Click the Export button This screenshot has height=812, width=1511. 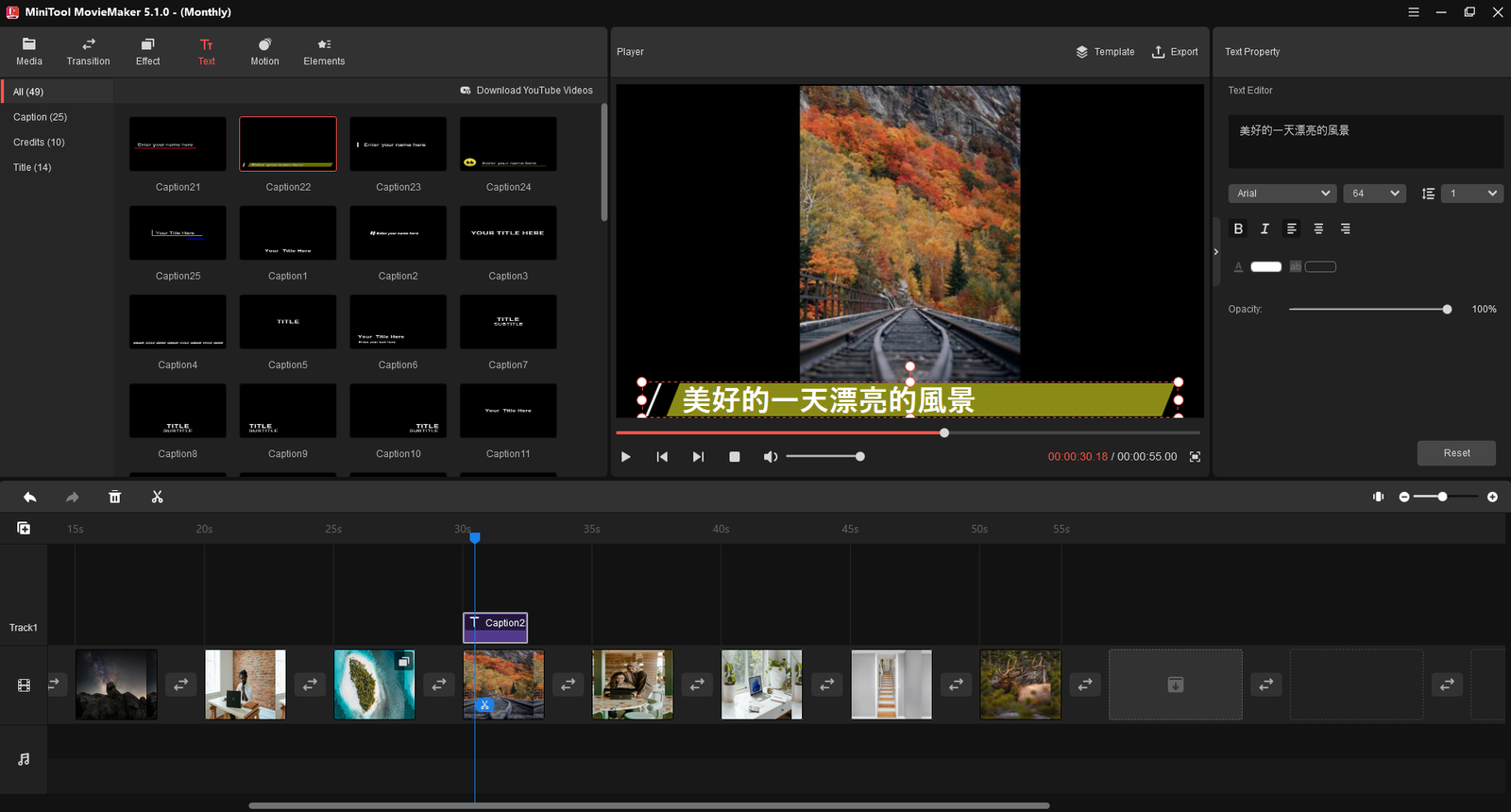(x=1175, y=52)
